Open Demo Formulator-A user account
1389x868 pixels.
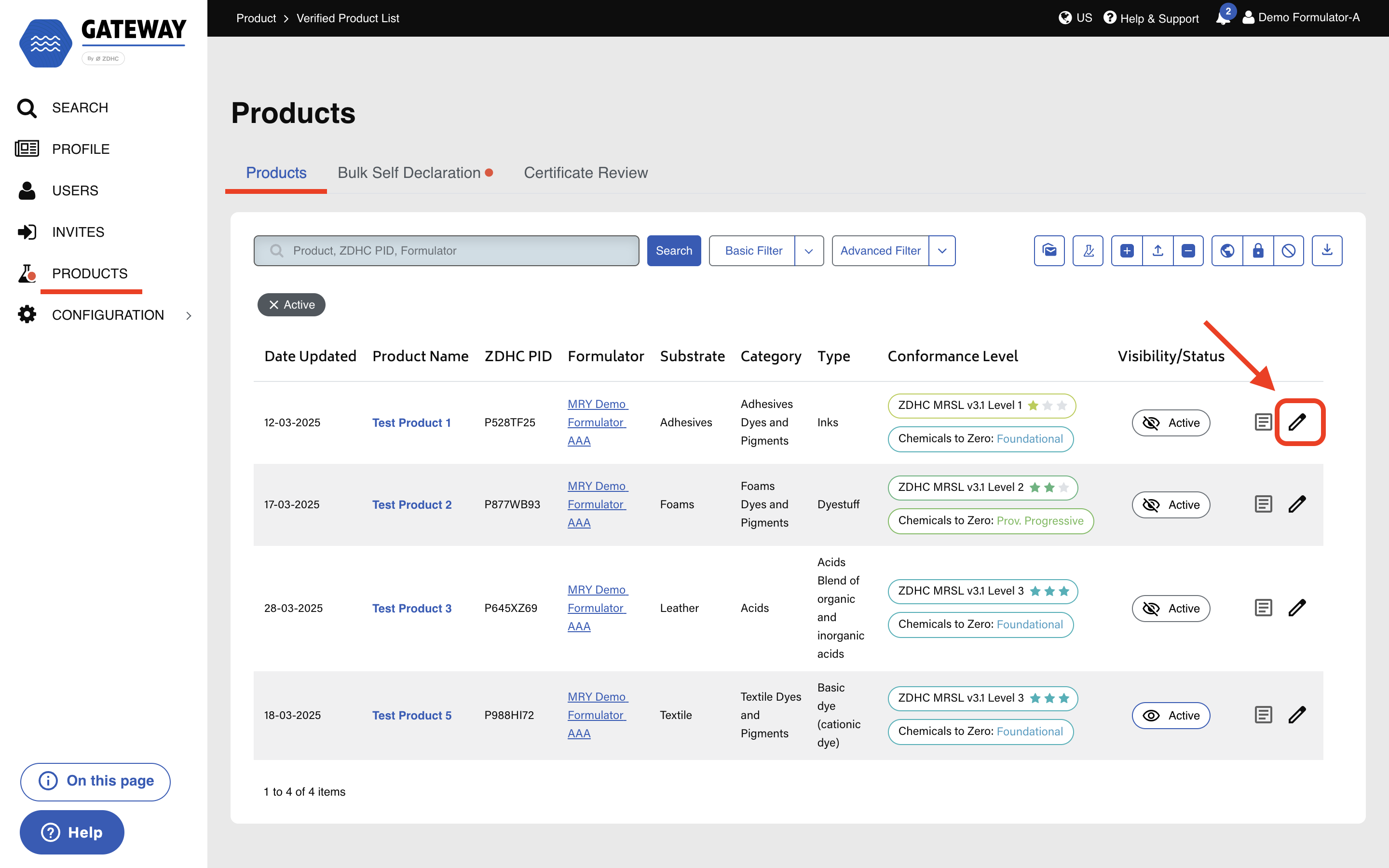pos(1301,18)
